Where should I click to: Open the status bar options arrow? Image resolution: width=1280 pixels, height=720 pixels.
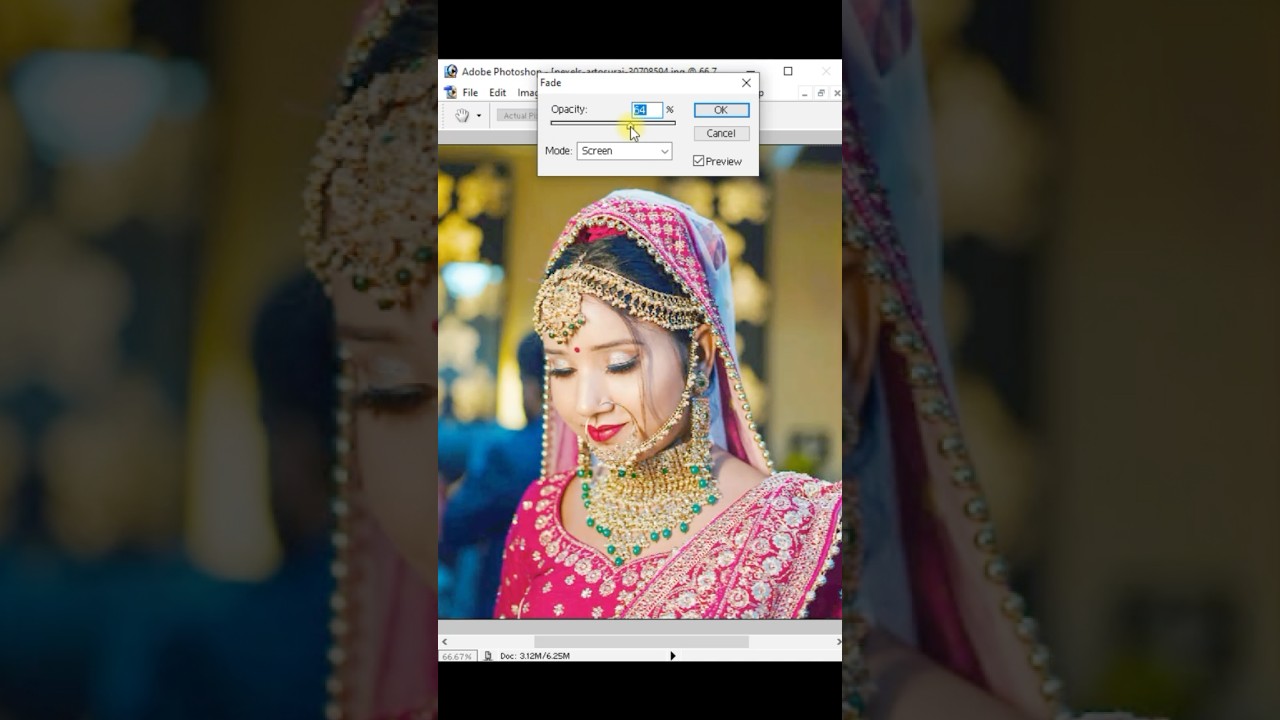coord(672,656)
